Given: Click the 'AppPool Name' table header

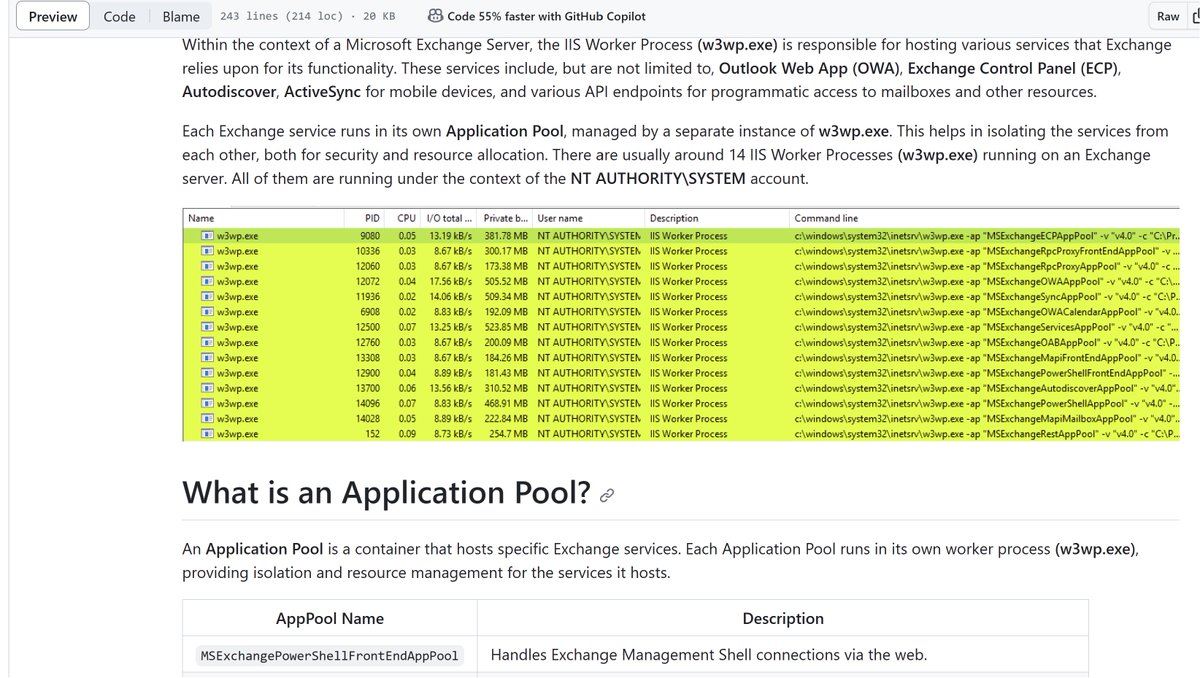Looking at the screenshot, I should coord(330,618).
